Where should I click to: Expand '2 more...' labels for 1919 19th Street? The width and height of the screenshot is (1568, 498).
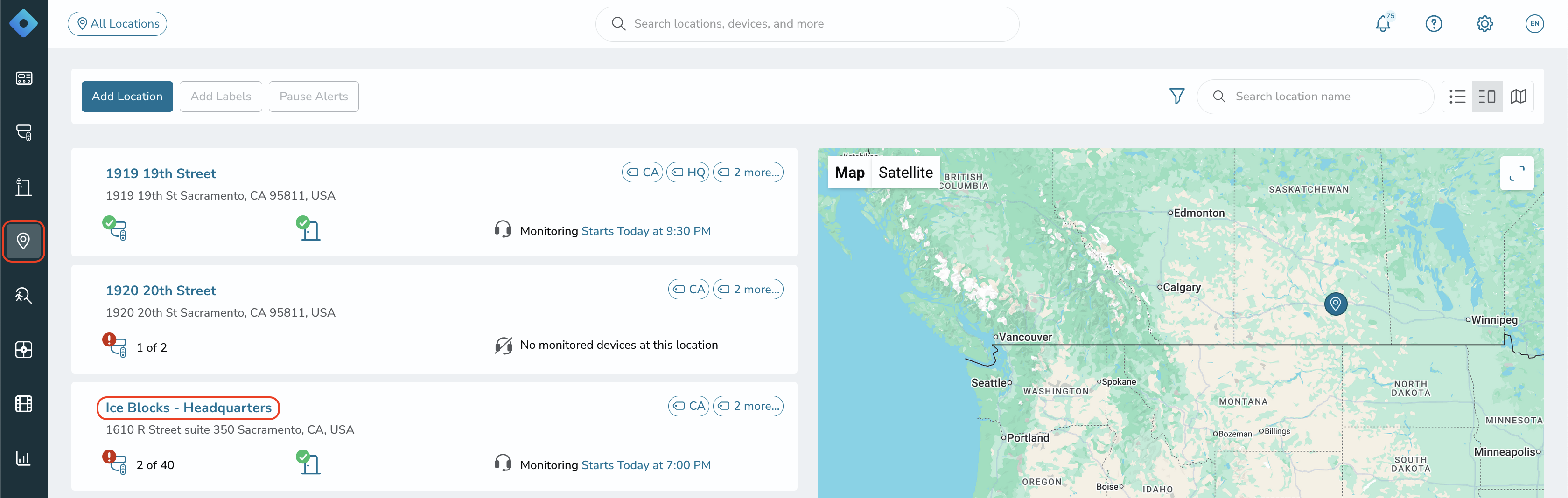[x=748, y=172]
